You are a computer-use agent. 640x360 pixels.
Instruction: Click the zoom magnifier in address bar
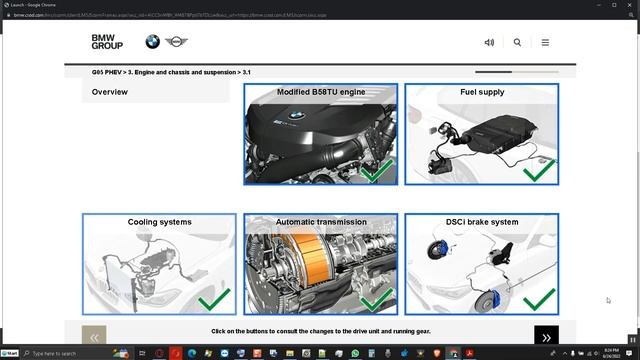tap(631, 15)
